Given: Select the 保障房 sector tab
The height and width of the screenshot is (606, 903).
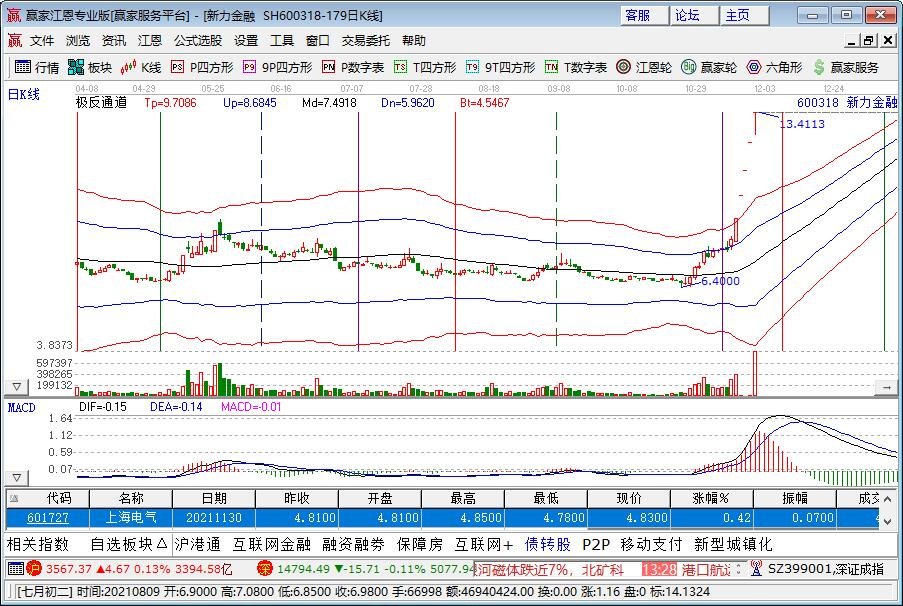Looking at the screenshot, I should [419, 544].
